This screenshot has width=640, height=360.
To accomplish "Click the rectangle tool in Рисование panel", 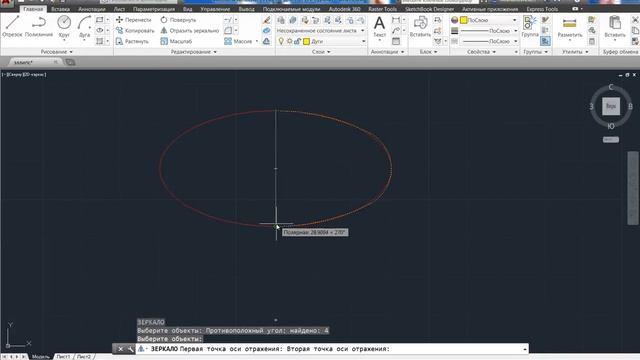I will [x=100, y=20].
